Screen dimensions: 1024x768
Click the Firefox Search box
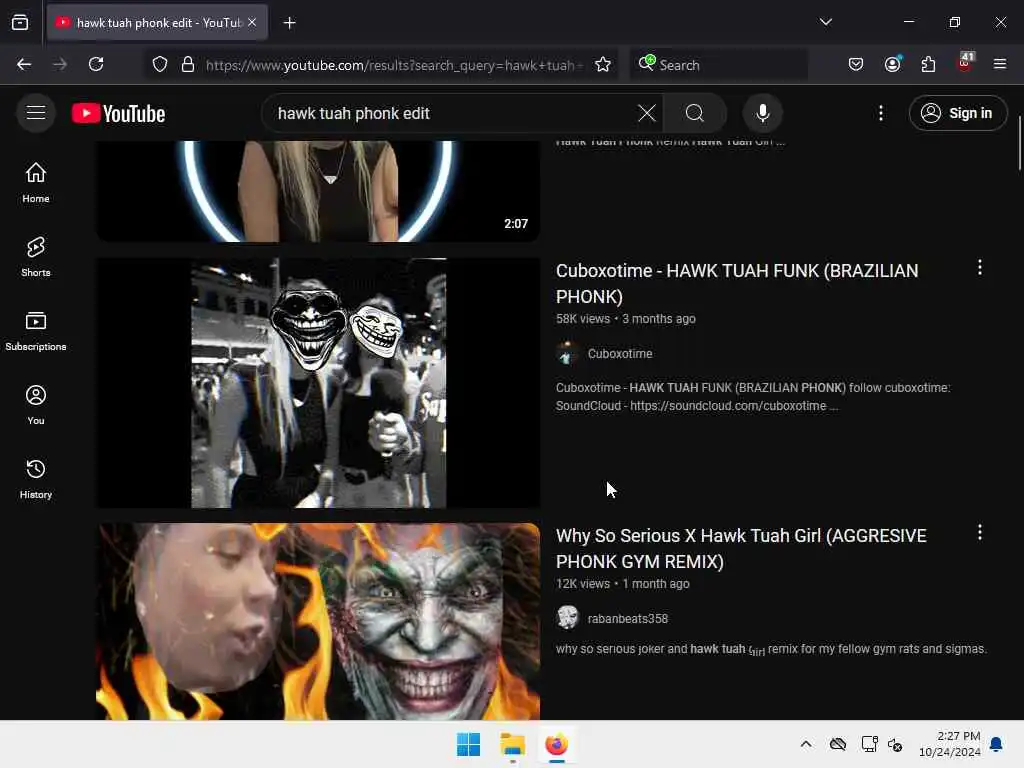coord(718,65)
